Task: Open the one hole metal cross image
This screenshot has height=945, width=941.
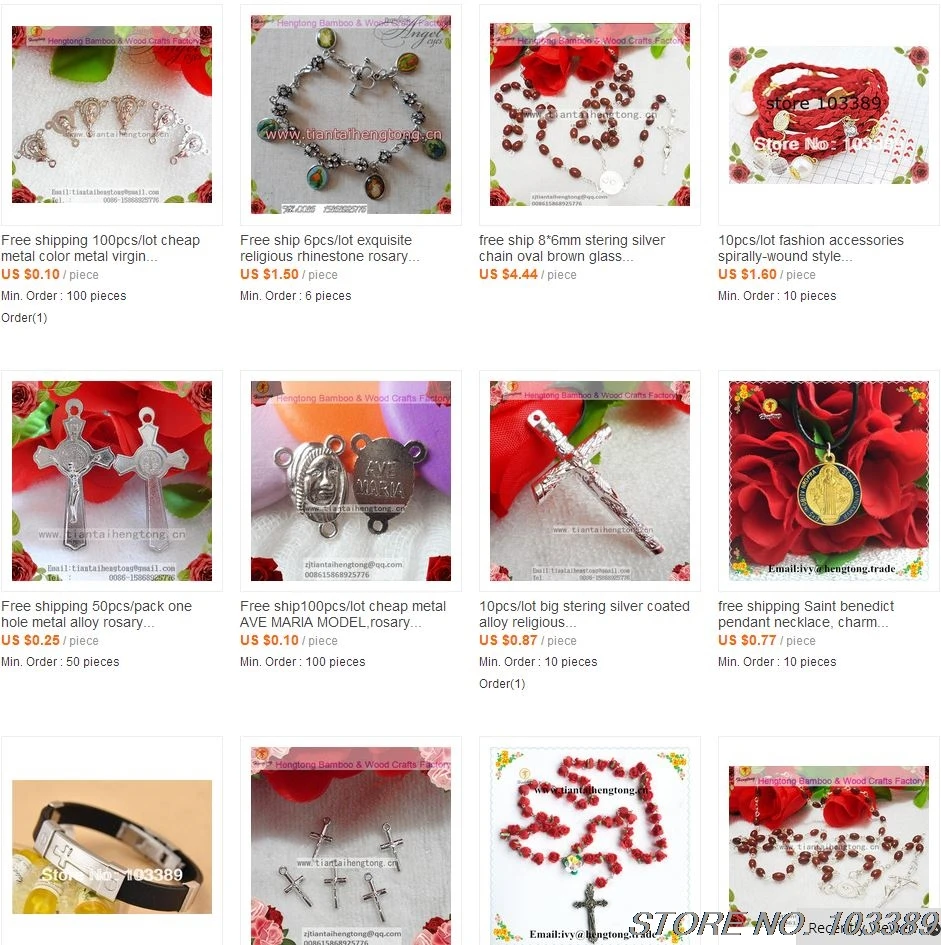Action: 112,481
